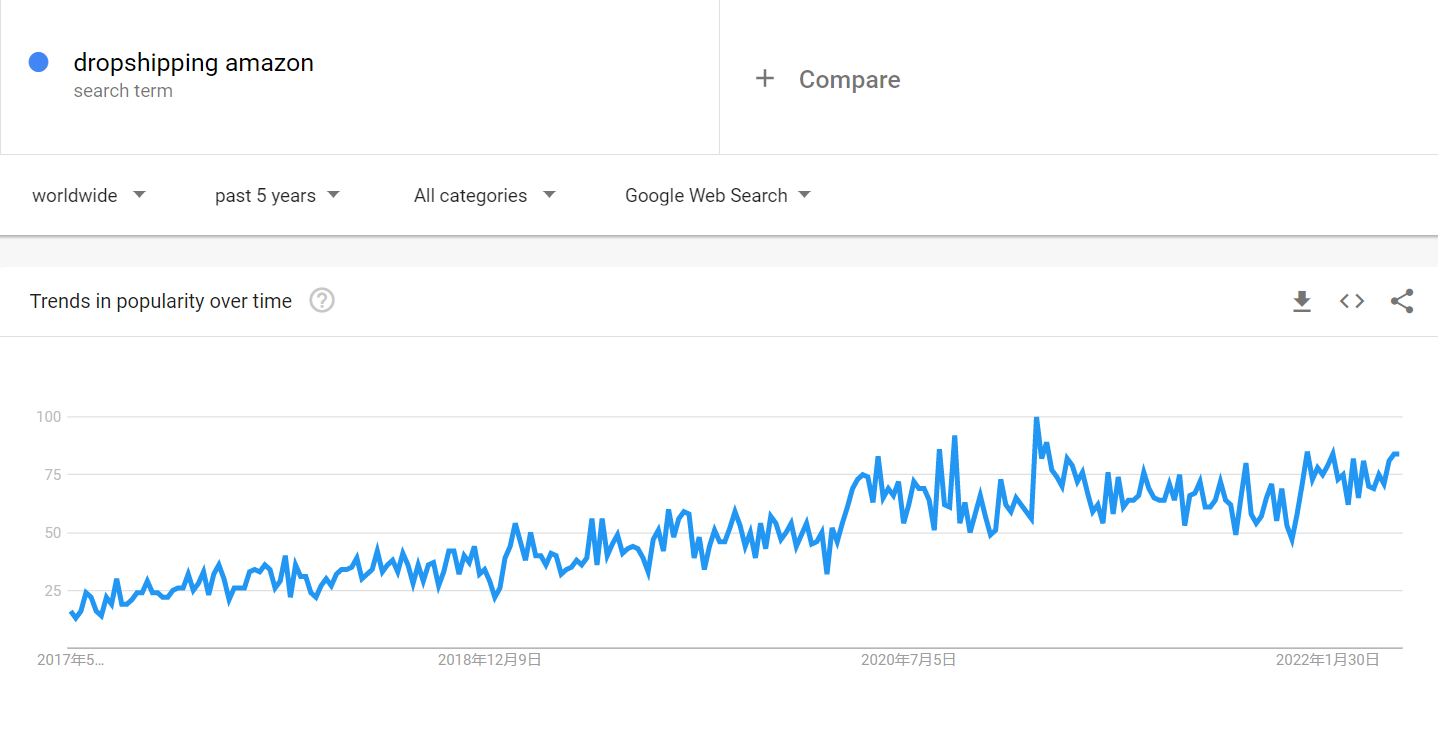The height and width of the screenshot is (755, 1438).
Task: Click the Trends in popularity over time title
Action: tap(161, 301)
